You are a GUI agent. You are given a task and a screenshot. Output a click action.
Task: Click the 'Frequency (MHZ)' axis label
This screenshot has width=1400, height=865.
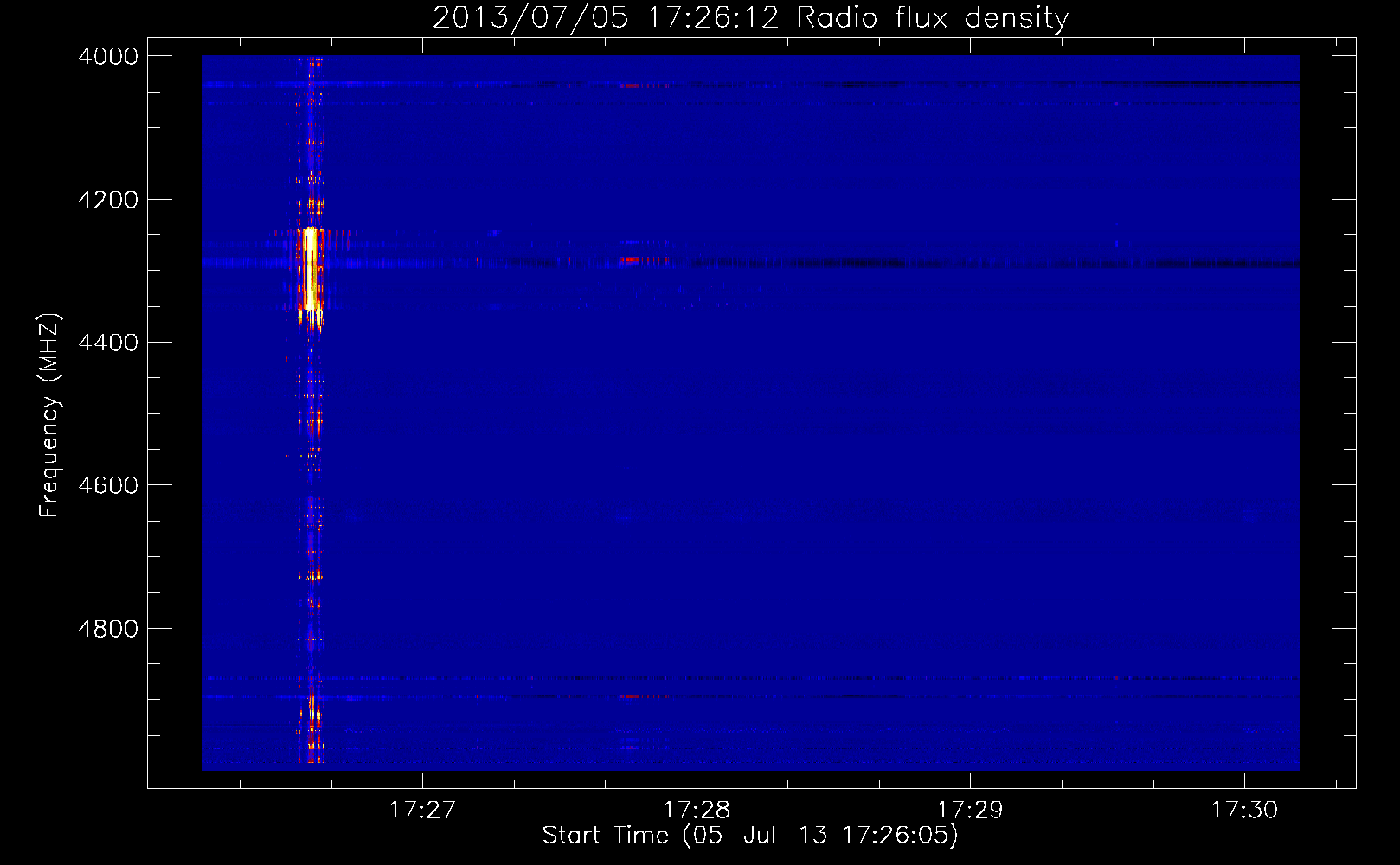49,415
